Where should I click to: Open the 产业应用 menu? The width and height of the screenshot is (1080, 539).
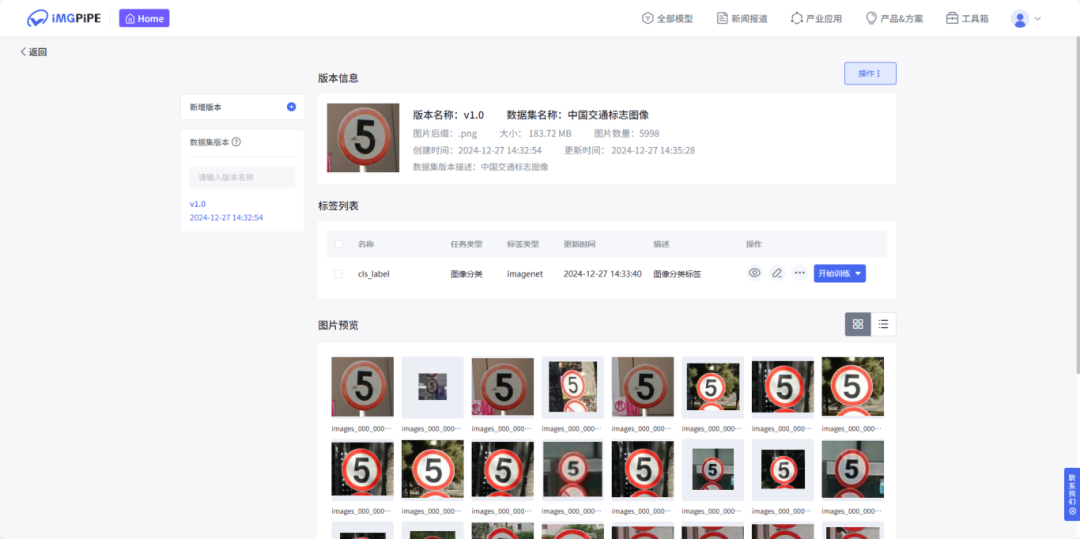point(816,19)
